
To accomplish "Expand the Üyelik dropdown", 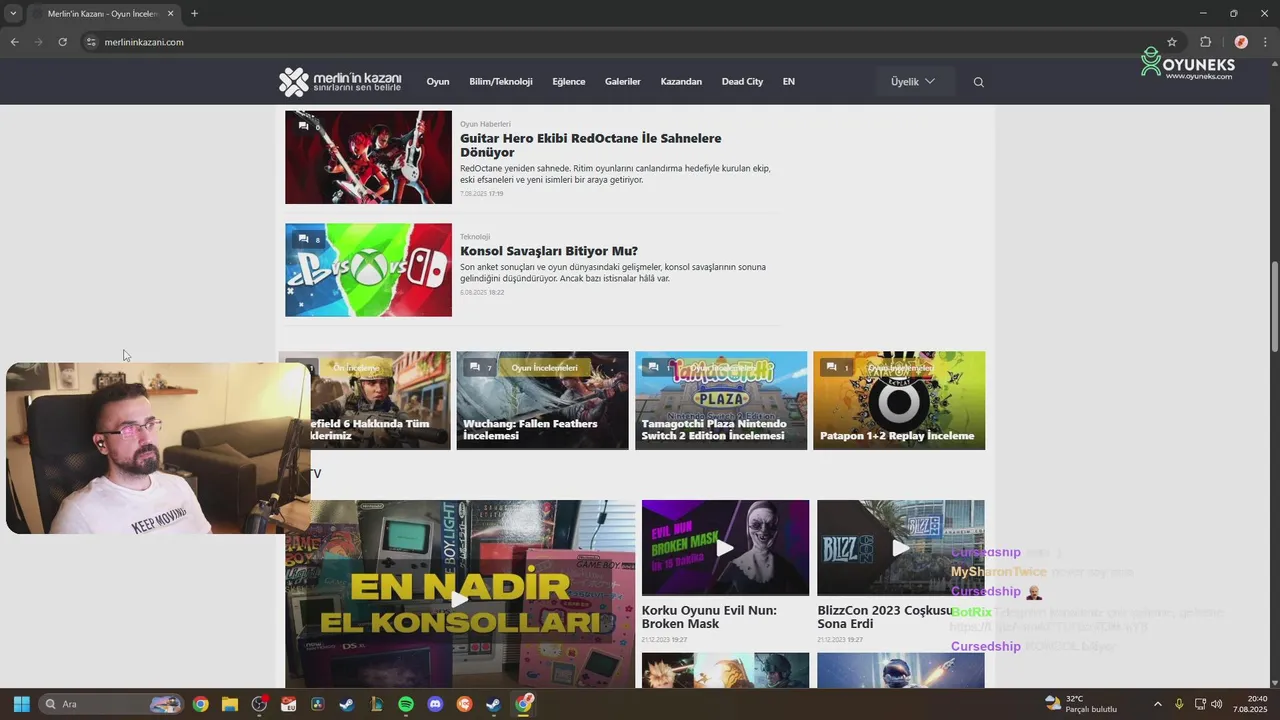I will tap(913, 82).
